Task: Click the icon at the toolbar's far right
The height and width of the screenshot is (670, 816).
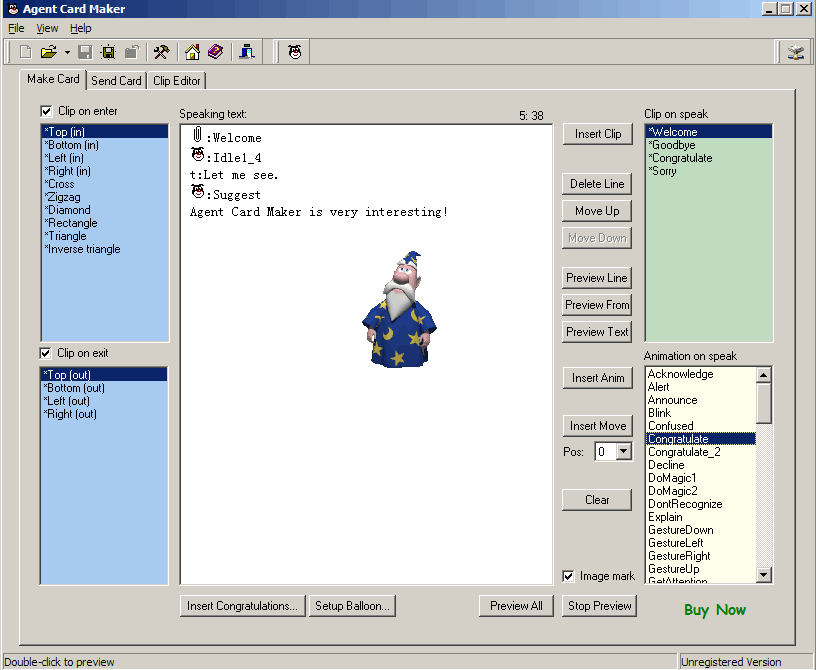Action: coord(796,52)
